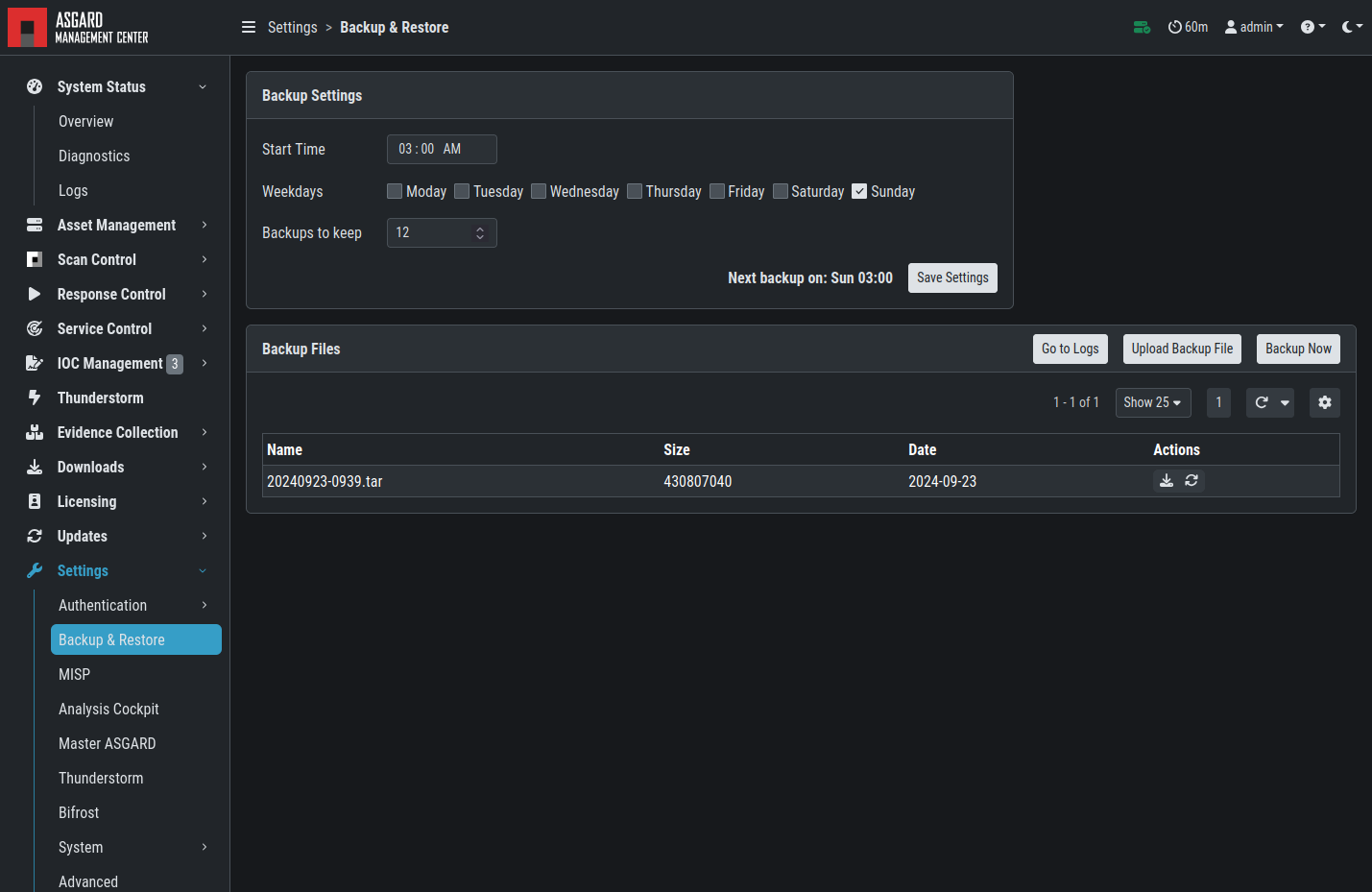The height and width of the screenshot is (892, 1372).
Task: Click the Settings breadcrumb link
Action: coord(293,27)
